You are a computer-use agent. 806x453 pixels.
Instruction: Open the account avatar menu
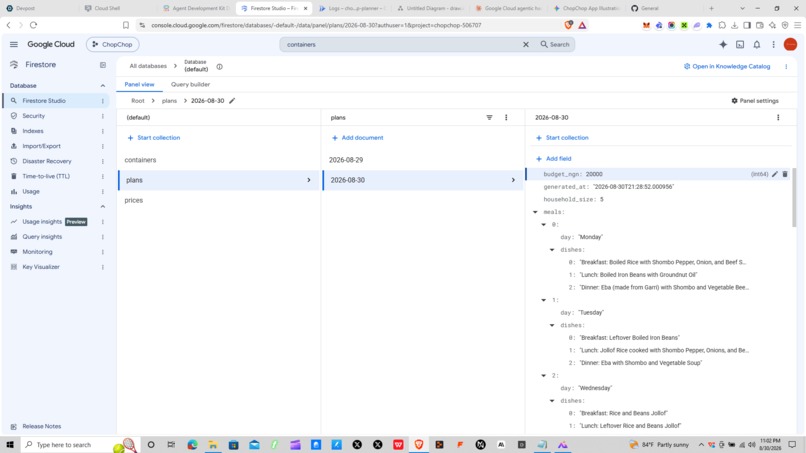(x=791, y=45)
